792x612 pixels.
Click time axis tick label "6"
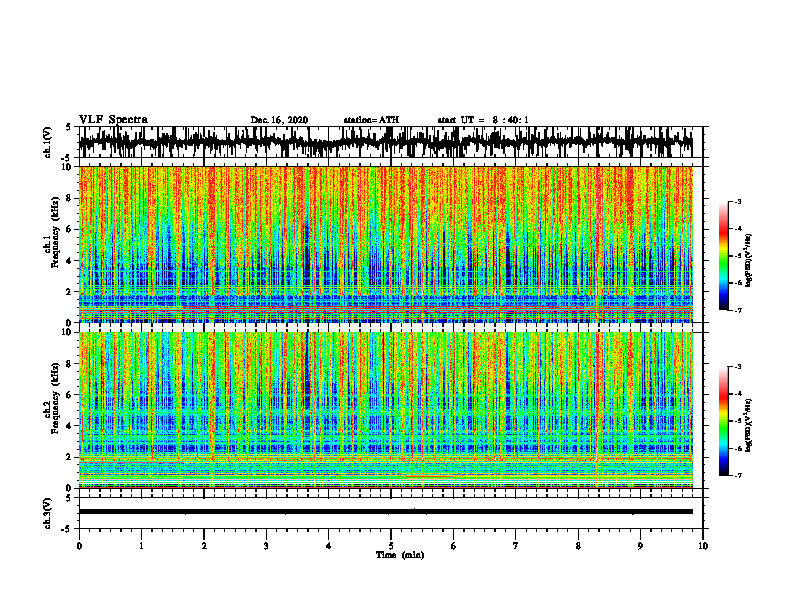pos(454,546)
